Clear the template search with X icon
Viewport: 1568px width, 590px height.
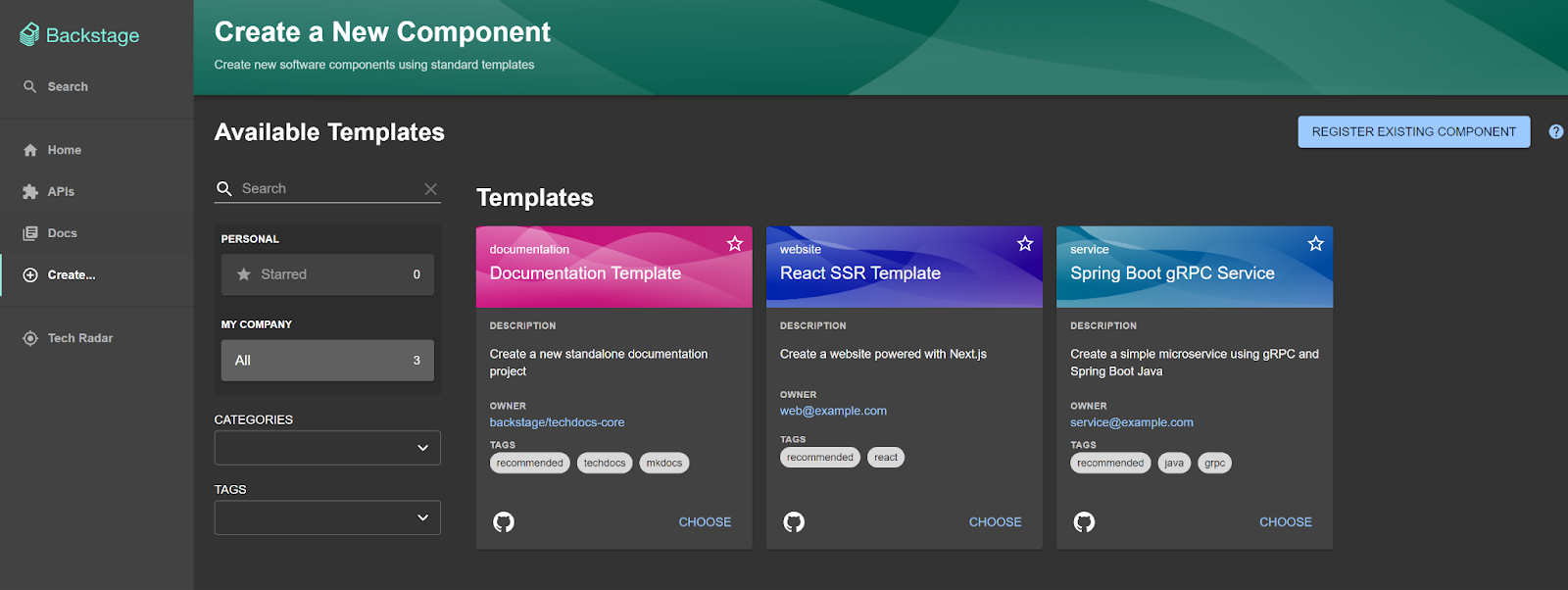tap(430, 189)
